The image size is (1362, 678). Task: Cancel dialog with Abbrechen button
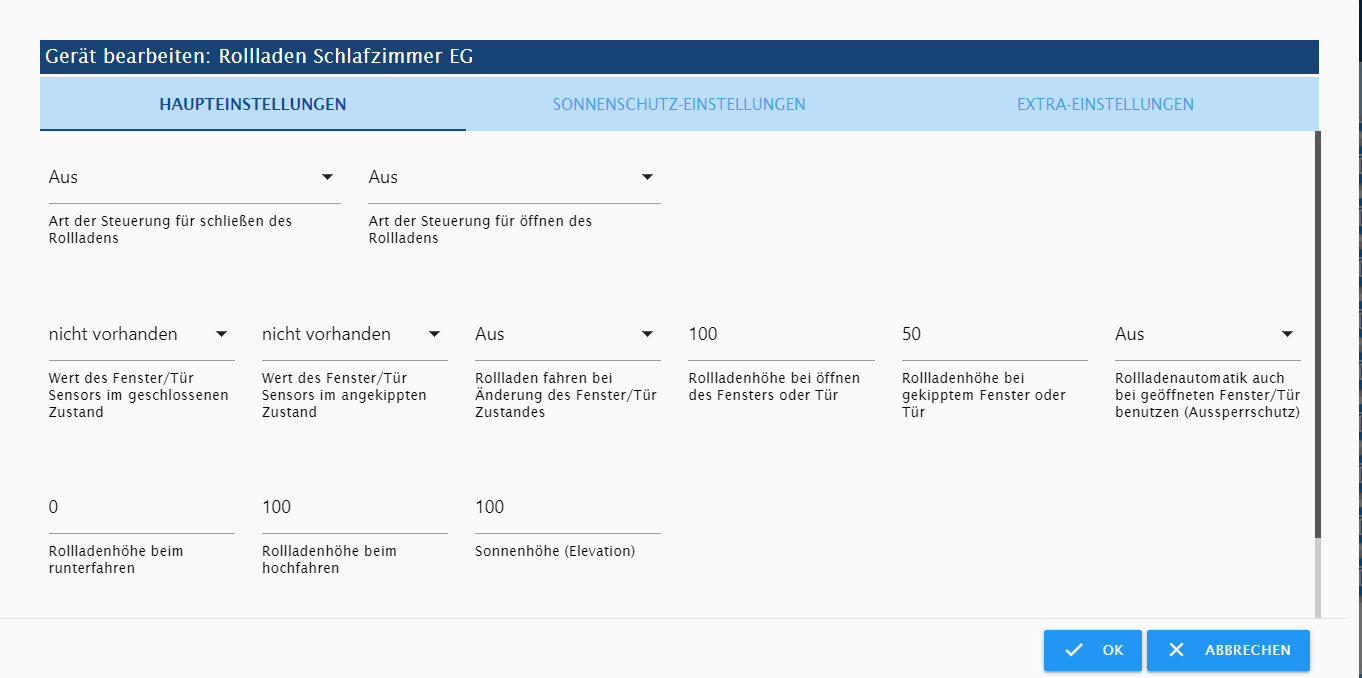click(x=1228, y=650)
